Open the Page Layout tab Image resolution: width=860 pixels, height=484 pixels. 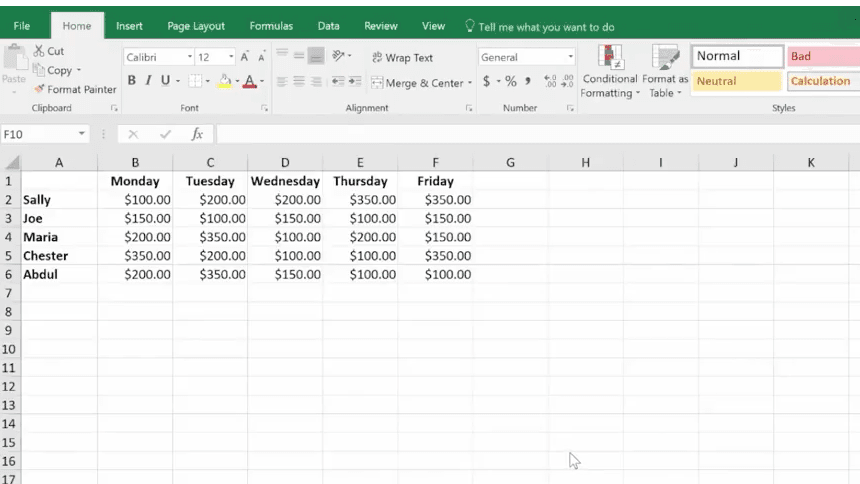pyautogui.click(x=196, y=26)
